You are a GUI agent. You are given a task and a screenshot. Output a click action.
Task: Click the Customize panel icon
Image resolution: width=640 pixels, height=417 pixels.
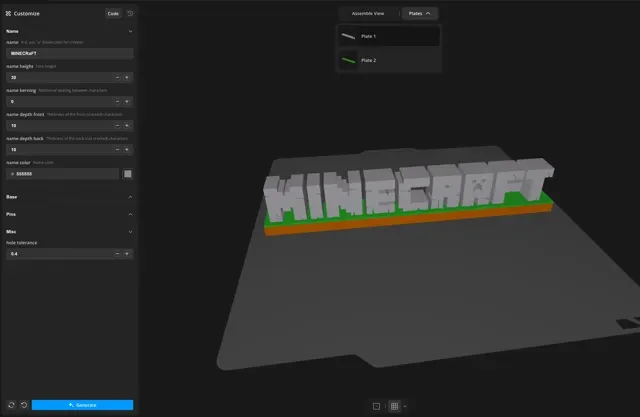click(x=8, y=13)
